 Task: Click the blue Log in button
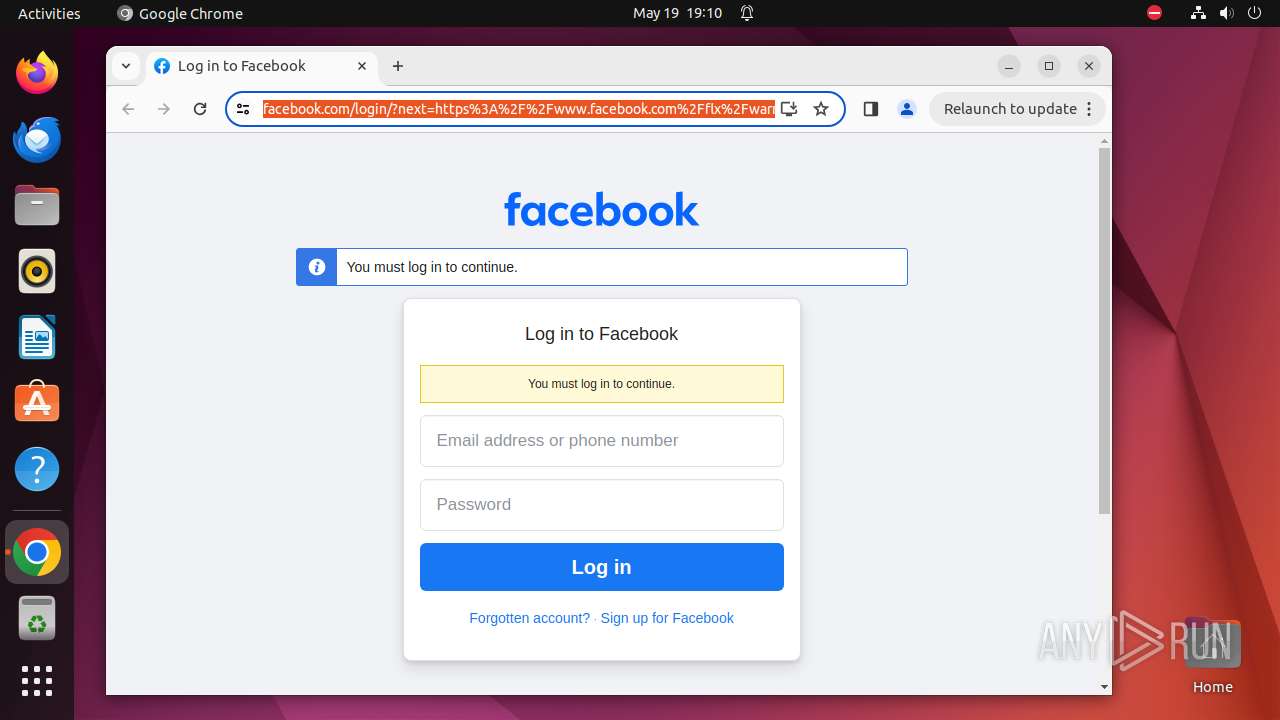(x=602, y=567)
